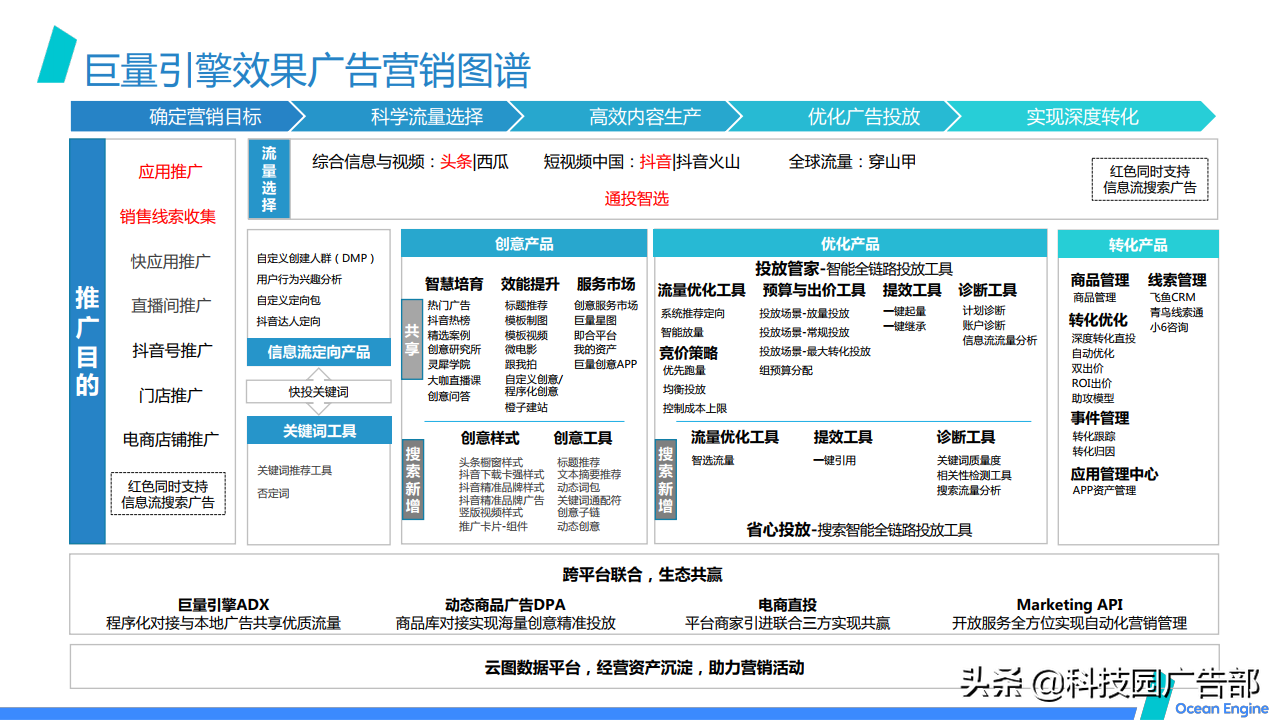Click 相关性检测工具
The image size is (1280, 720).
point(974,475)
